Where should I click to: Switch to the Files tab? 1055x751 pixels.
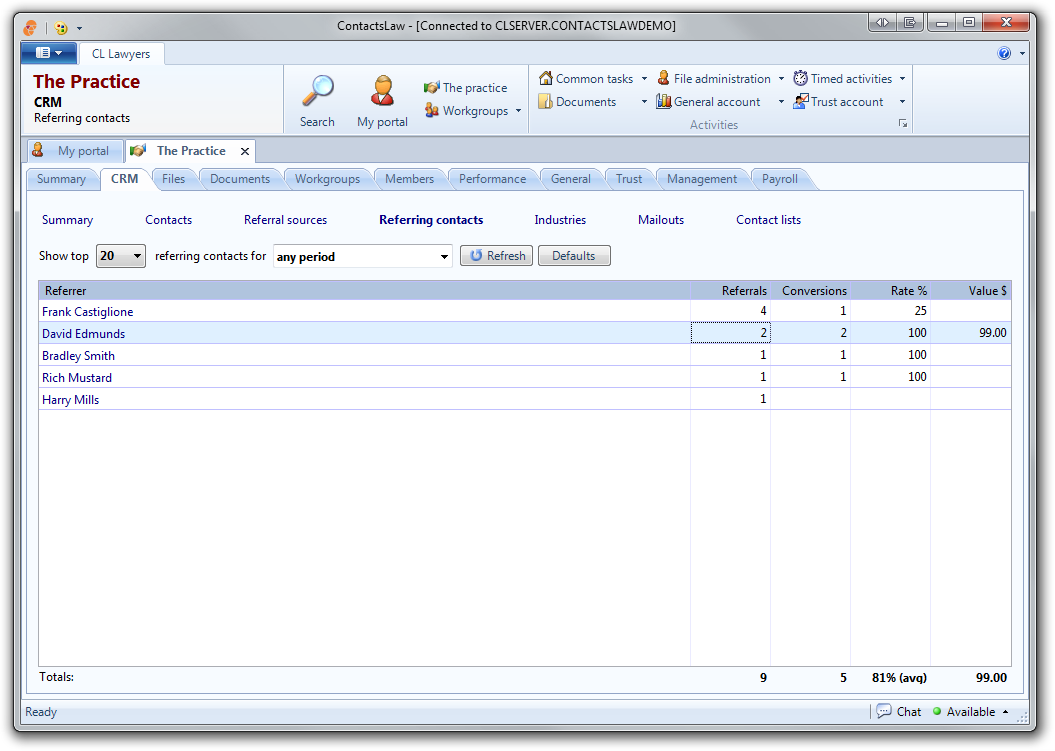tap(174, 179)
